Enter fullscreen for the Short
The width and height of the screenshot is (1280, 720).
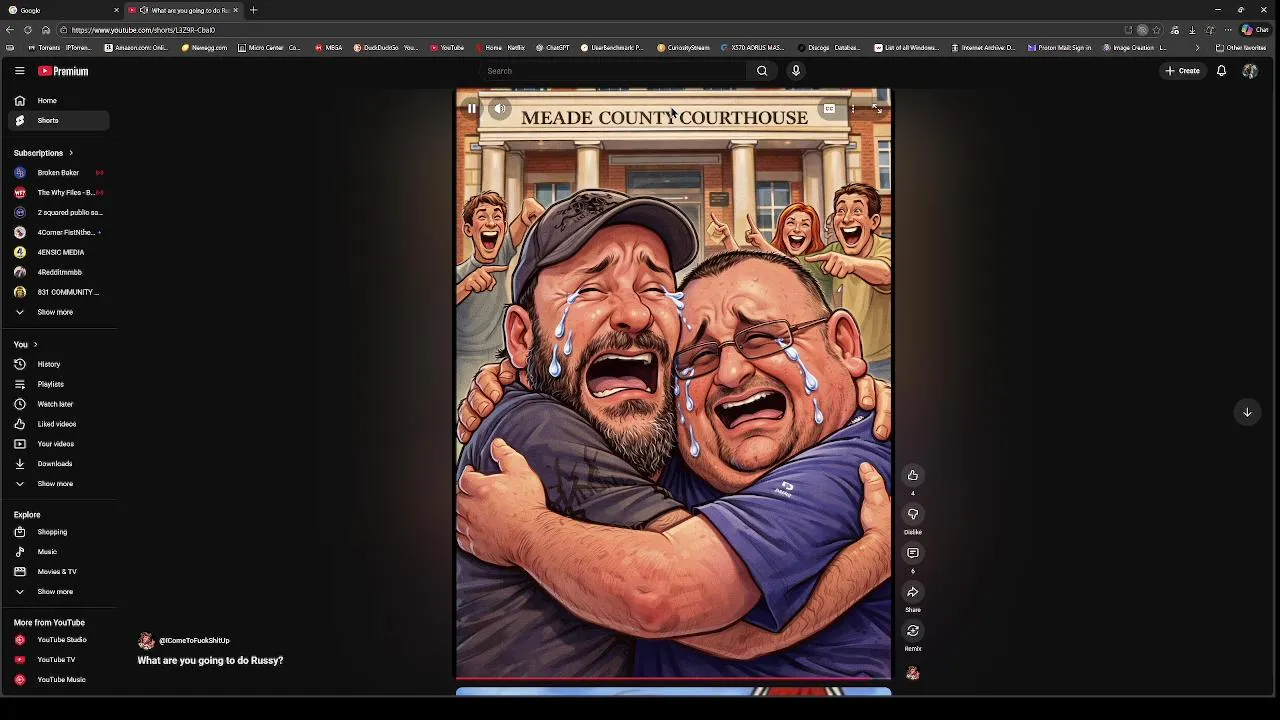tap(877, 109)
